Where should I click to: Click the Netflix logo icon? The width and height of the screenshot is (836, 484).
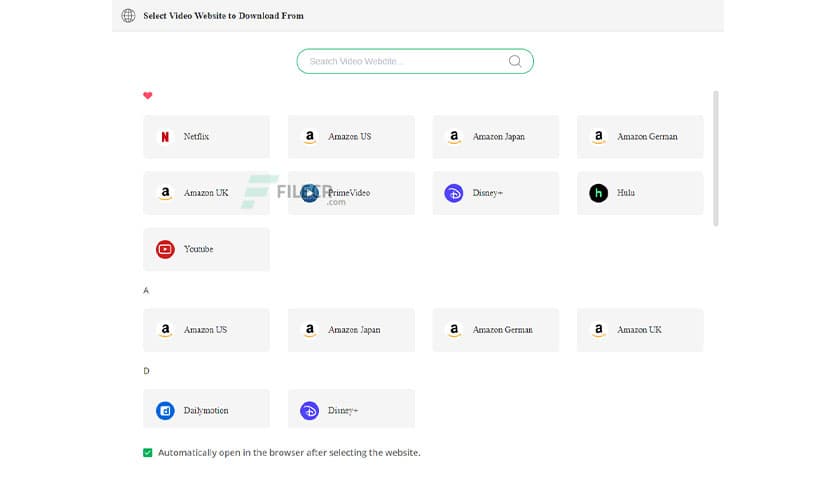click(165, 137)
